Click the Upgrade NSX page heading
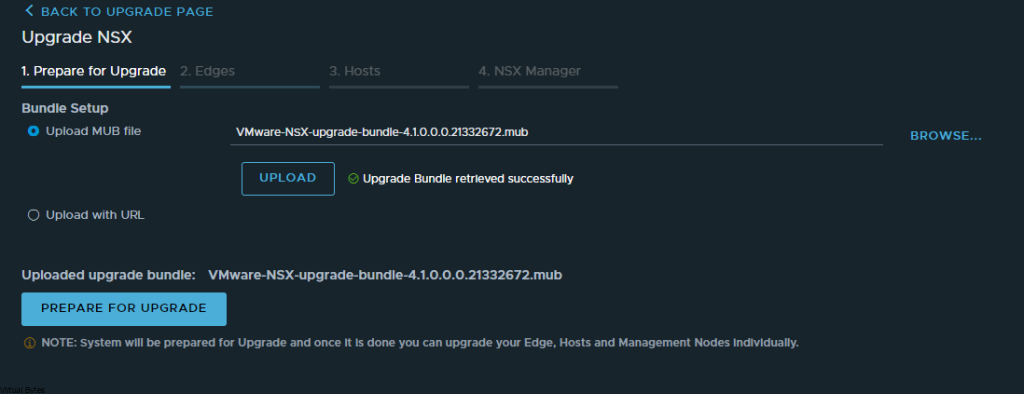The image size is (1024, 394). coord(77,37)
